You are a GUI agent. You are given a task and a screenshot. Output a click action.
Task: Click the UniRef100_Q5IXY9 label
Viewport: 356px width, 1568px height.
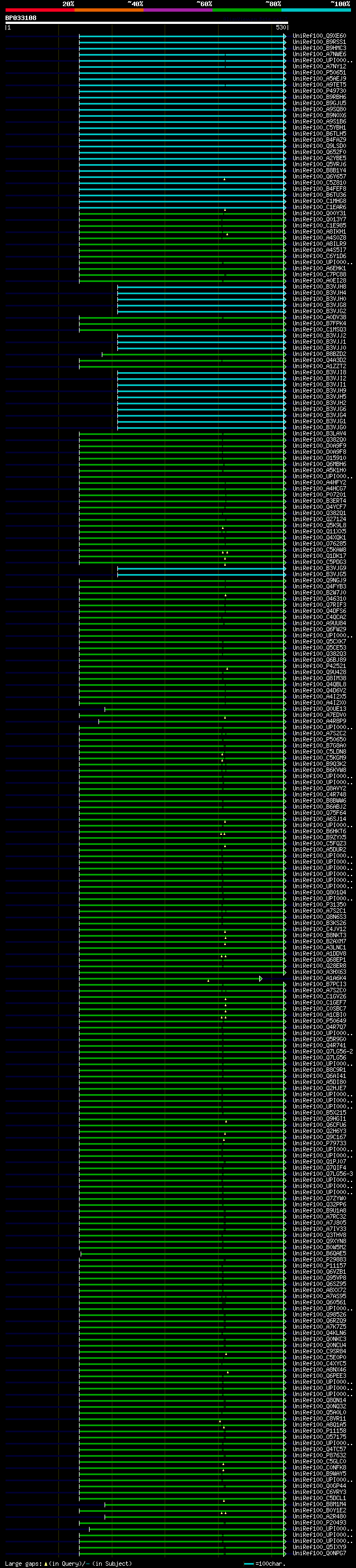(319, 1547)
